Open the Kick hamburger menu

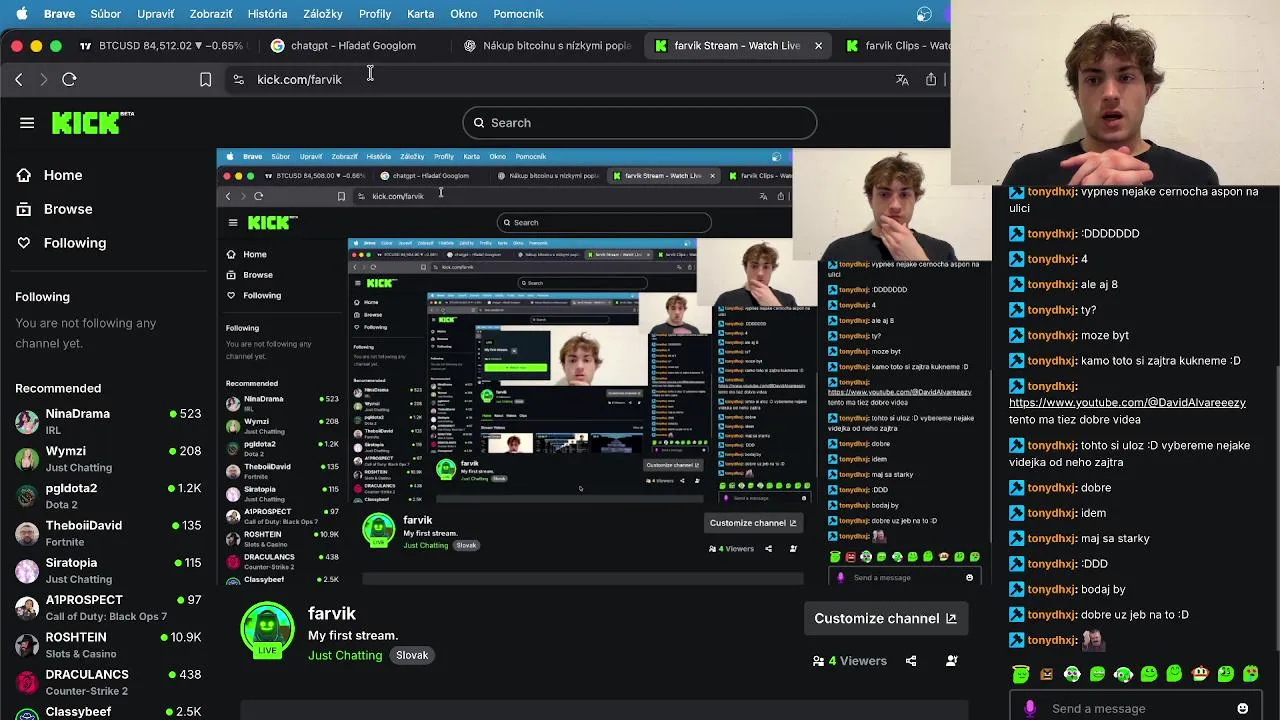coord(27,123)
